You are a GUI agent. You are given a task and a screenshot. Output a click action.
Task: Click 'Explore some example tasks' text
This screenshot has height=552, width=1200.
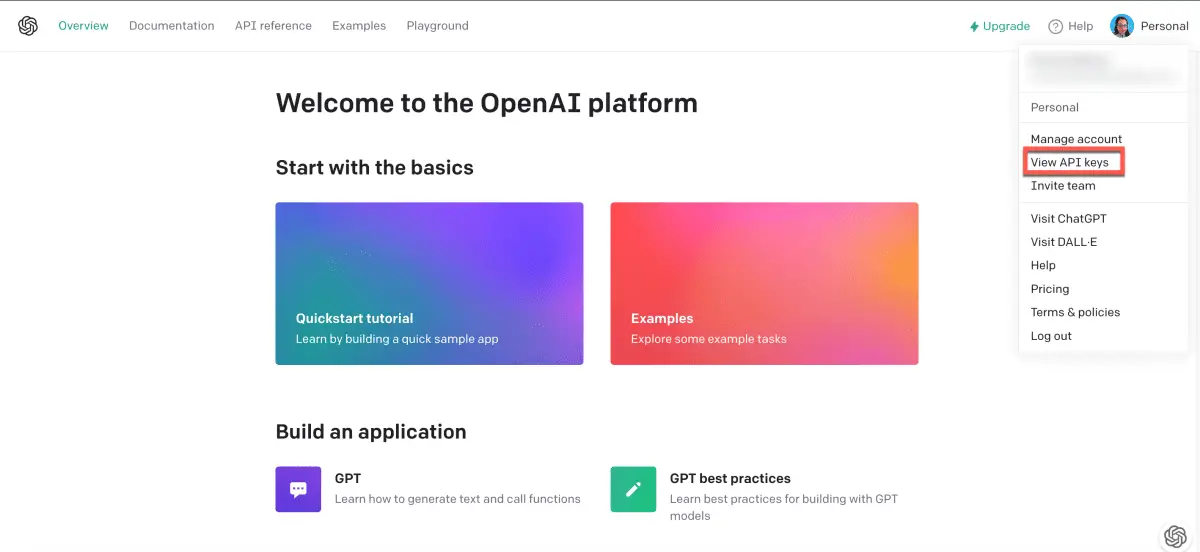tap(709, 339)
